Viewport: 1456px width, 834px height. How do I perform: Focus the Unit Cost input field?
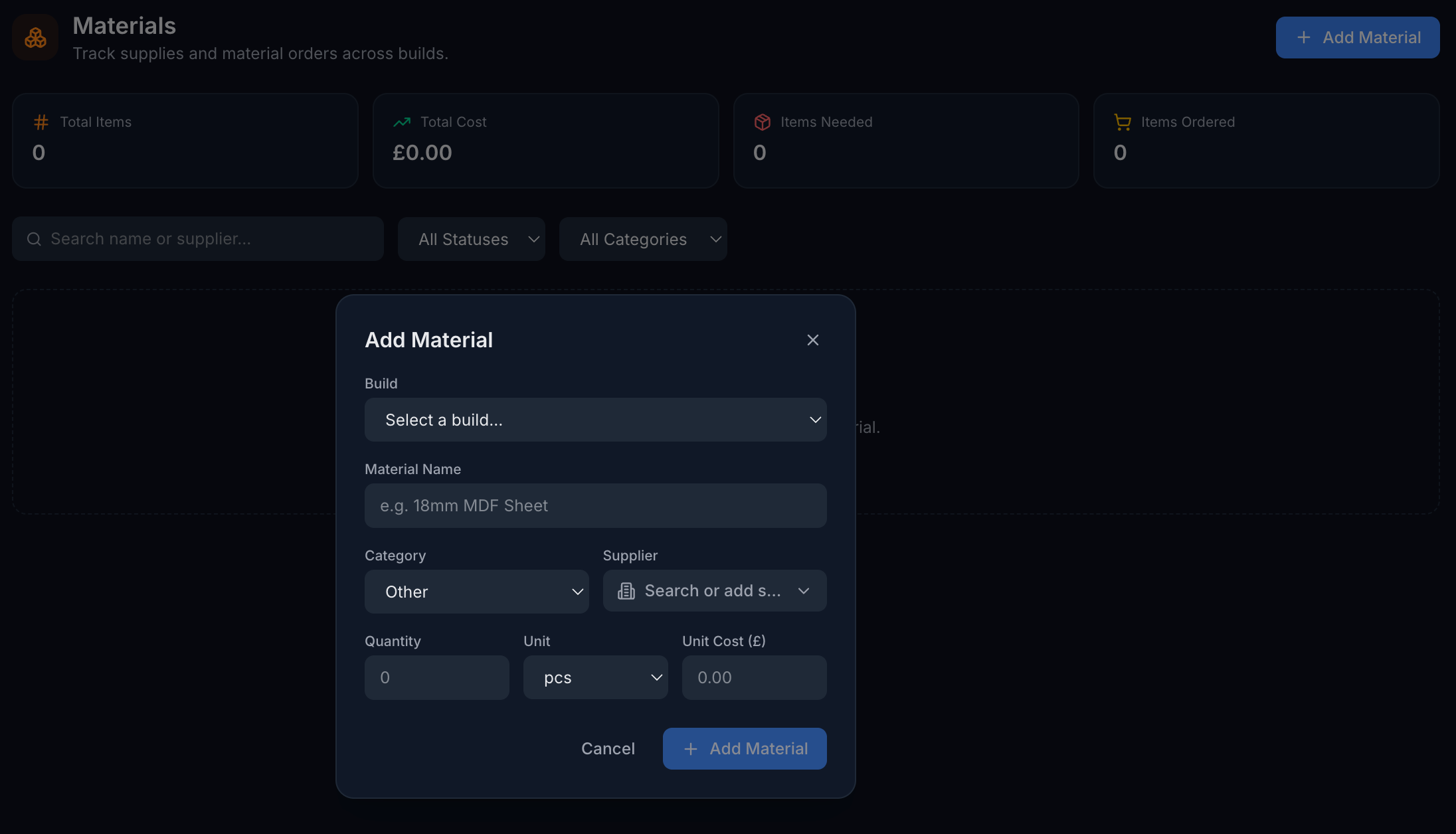(x=754, y=677)
